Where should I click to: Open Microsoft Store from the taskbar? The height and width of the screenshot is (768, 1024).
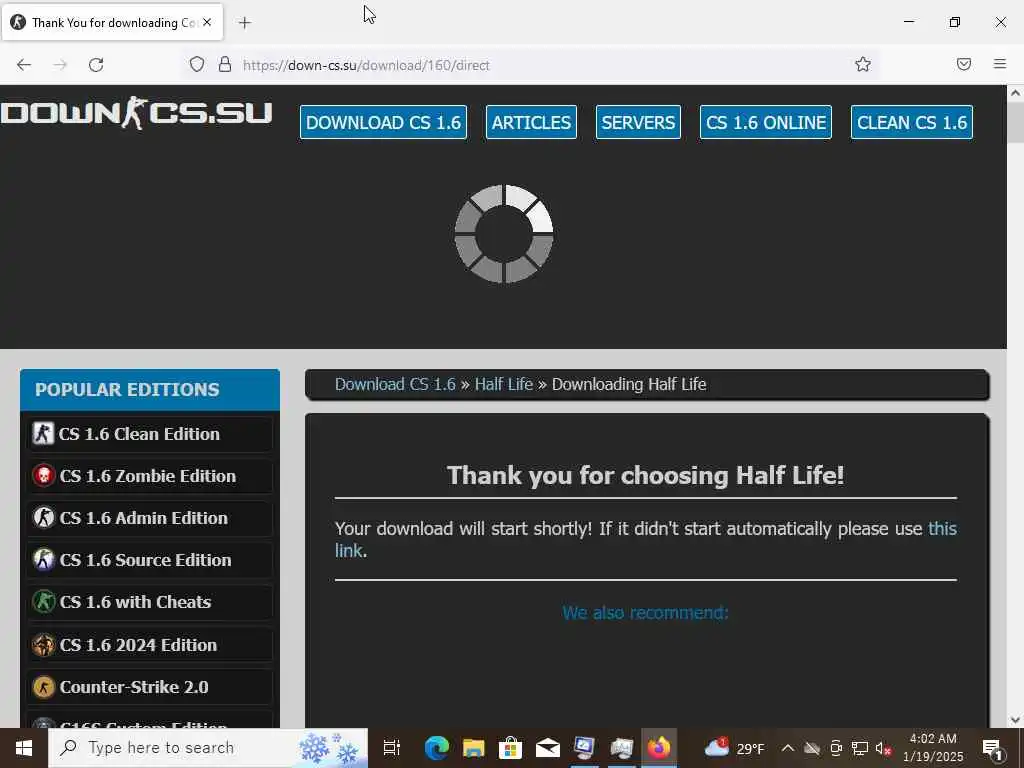[x=510, y=748]
